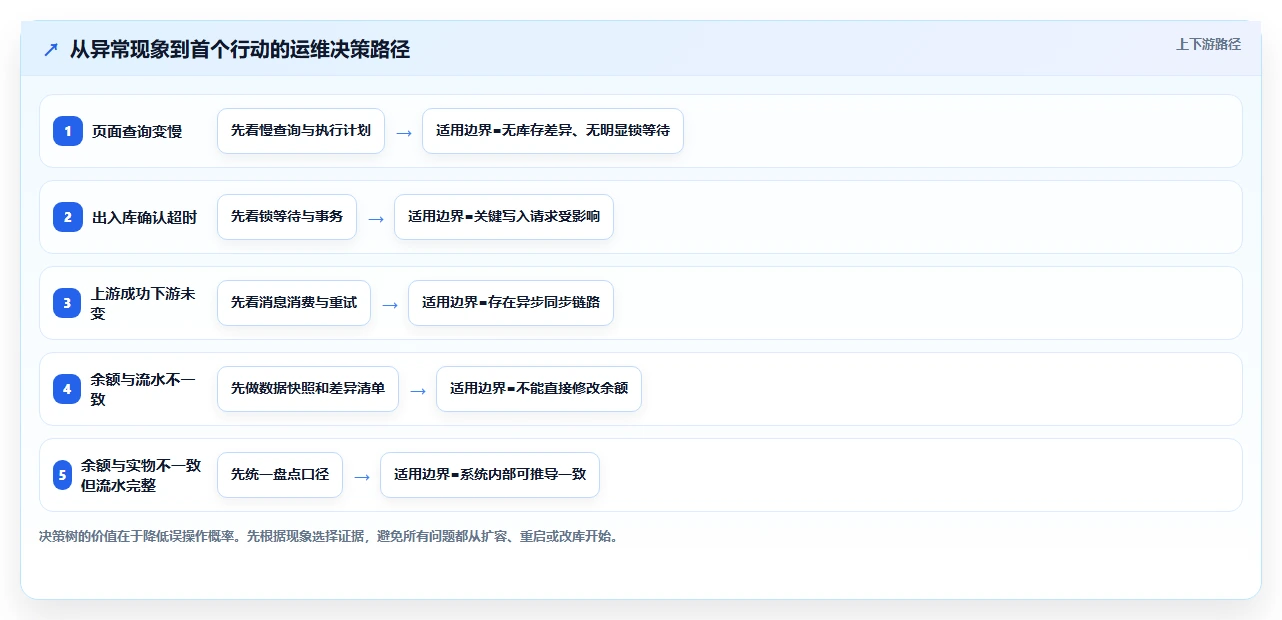Click 适用边界=系统内部可推导一致 chip
Viewport: 1282px width, 620px height.
pyautogui.click(x=490, y=475)
